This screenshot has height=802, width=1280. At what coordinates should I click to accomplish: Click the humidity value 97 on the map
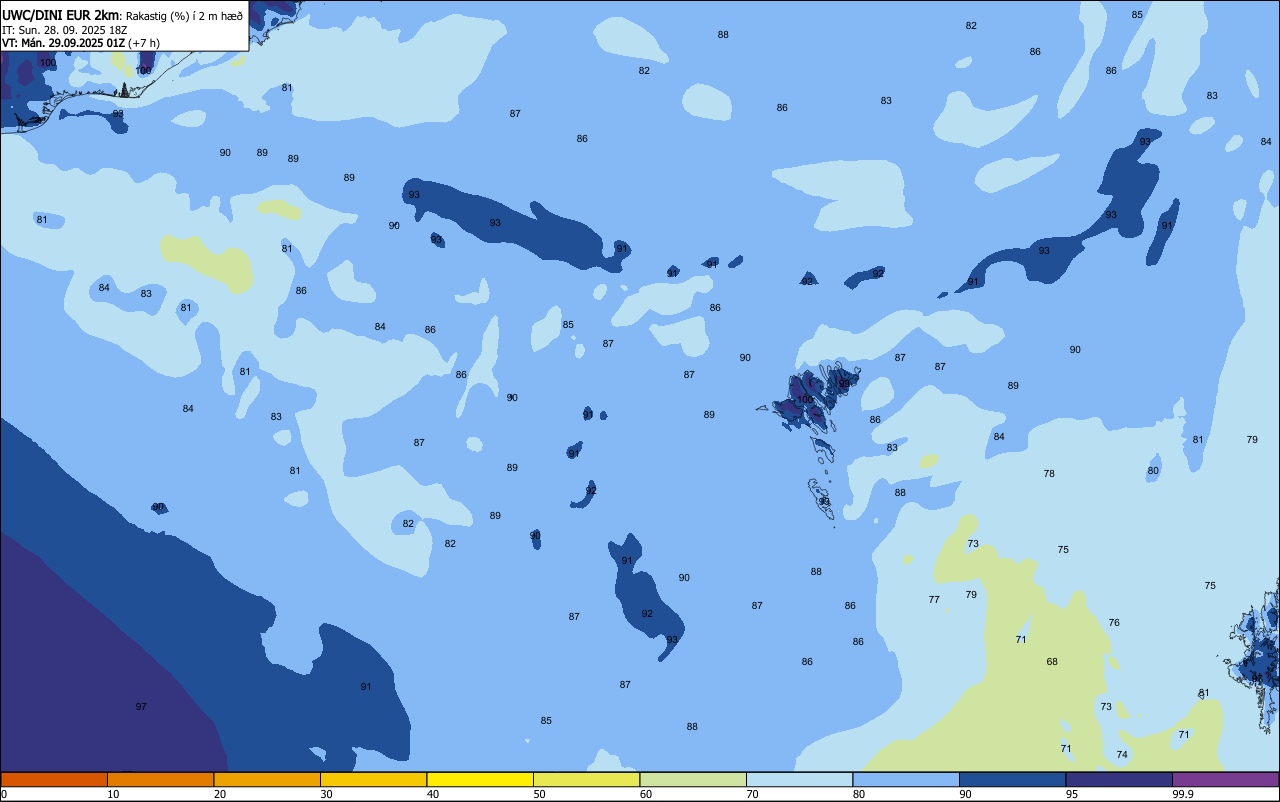(141, 707)
